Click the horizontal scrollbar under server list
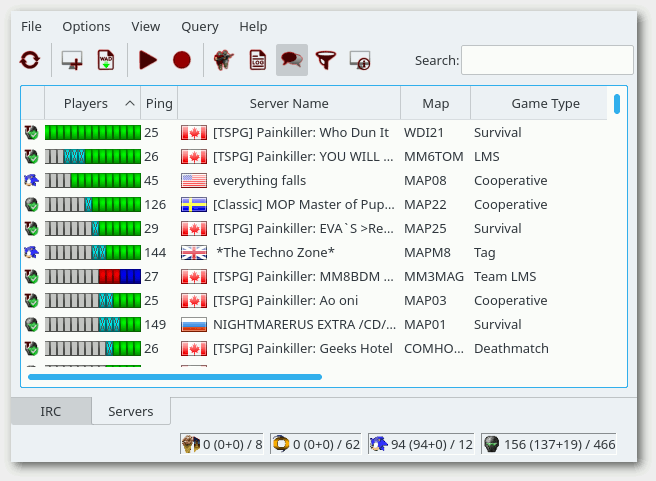Viewport: 656px width, 481px height. point(175,377)
